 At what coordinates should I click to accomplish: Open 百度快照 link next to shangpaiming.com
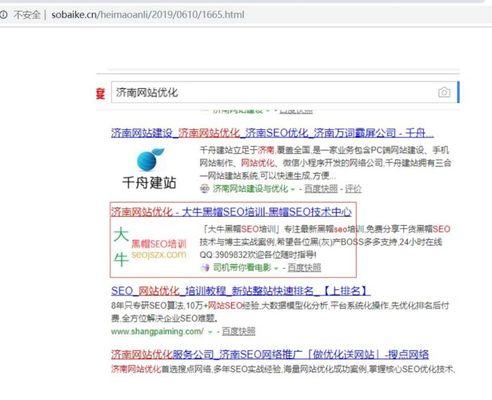coord(239,331)
